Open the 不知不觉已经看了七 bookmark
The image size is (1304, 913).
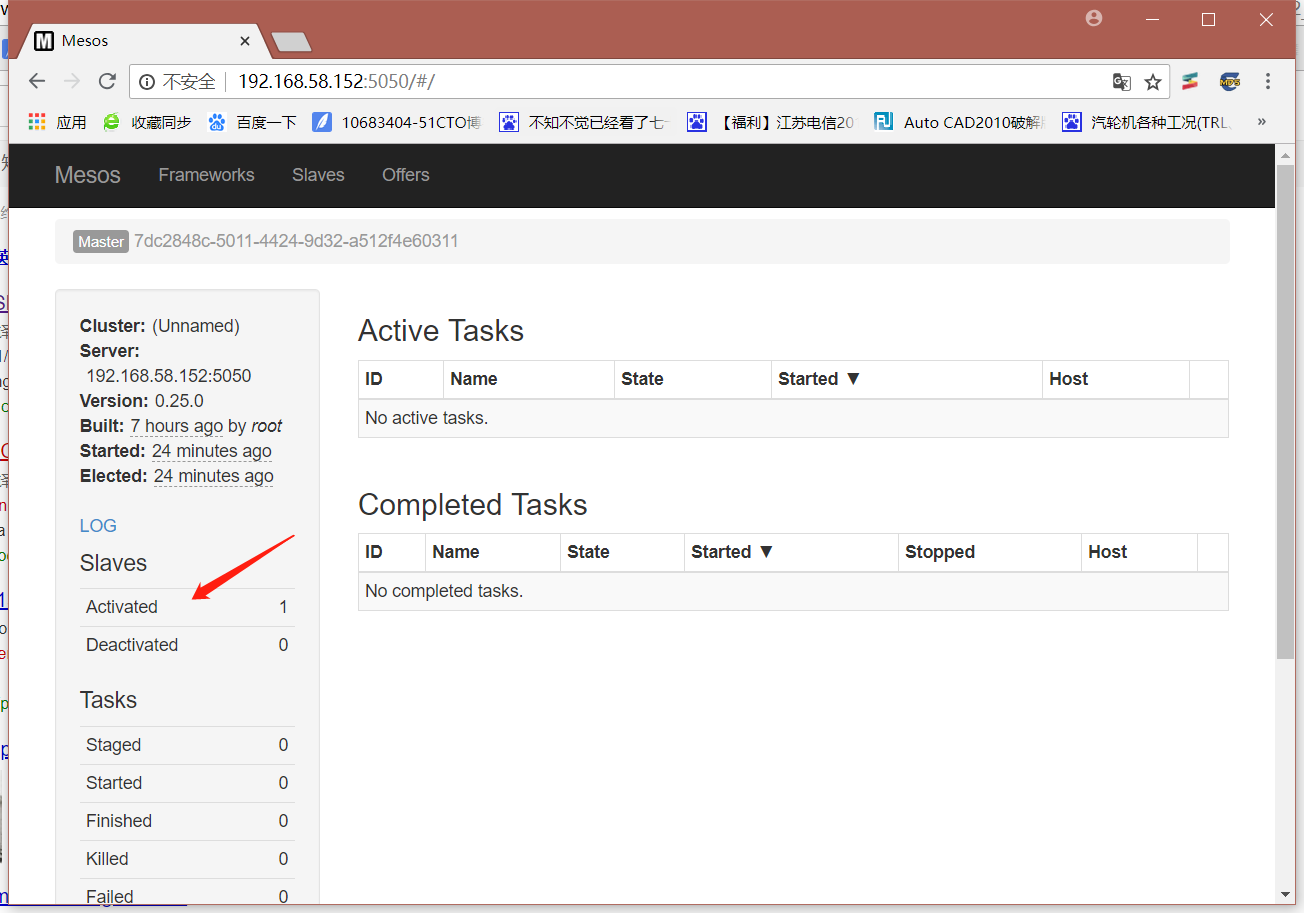point(584,122)
